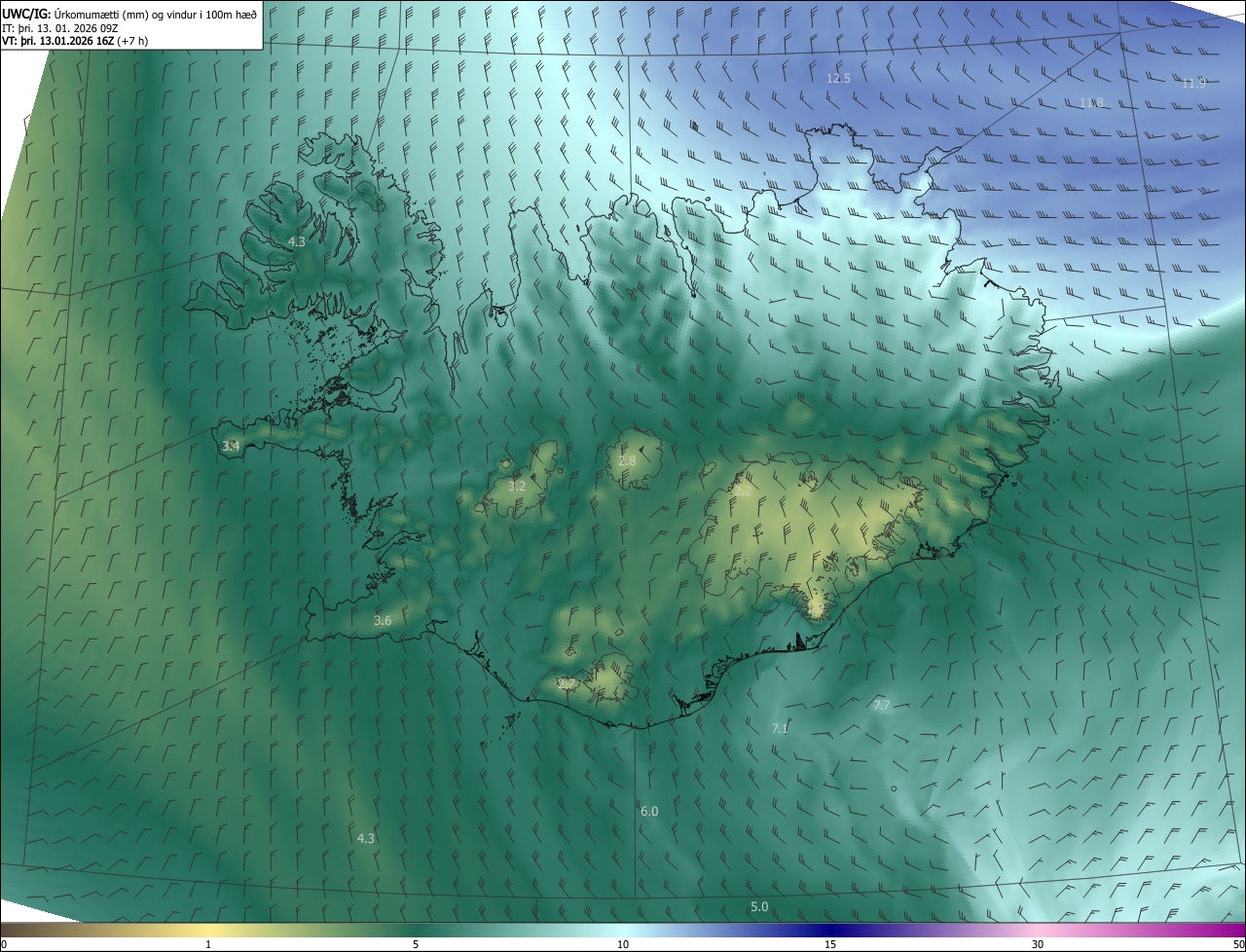The width and height of the screenshot is (1246, 952).
Task: Click the colorbar tick label 10
Action: tap(623, 944)
